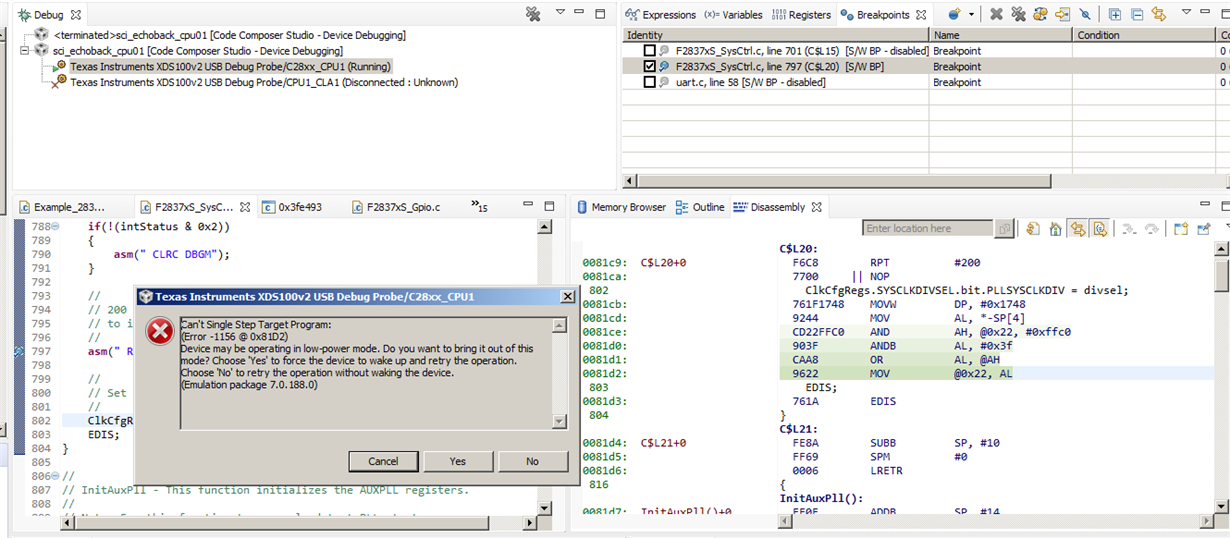
Task: Click the Breakpoints horizontal scrollbar left arrow
Action: [629, 181]
